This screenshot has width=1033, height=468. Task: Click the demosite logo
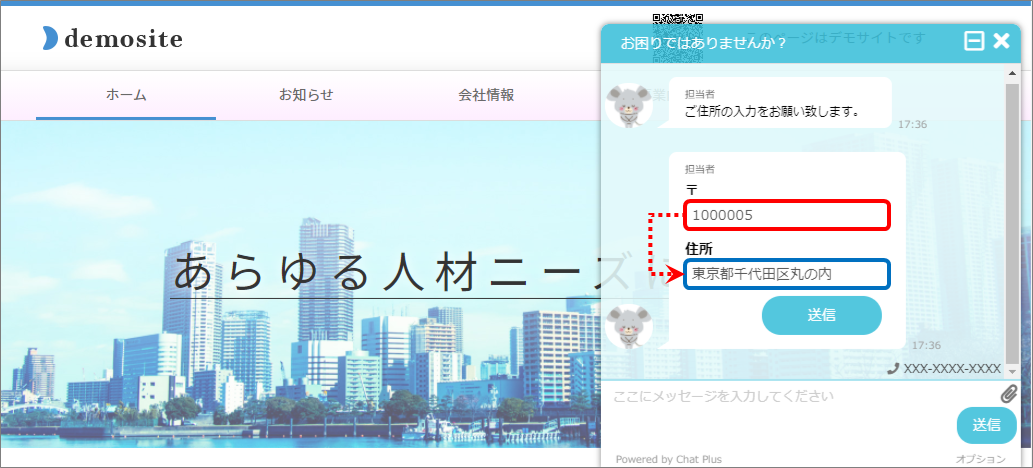(112, 39)
